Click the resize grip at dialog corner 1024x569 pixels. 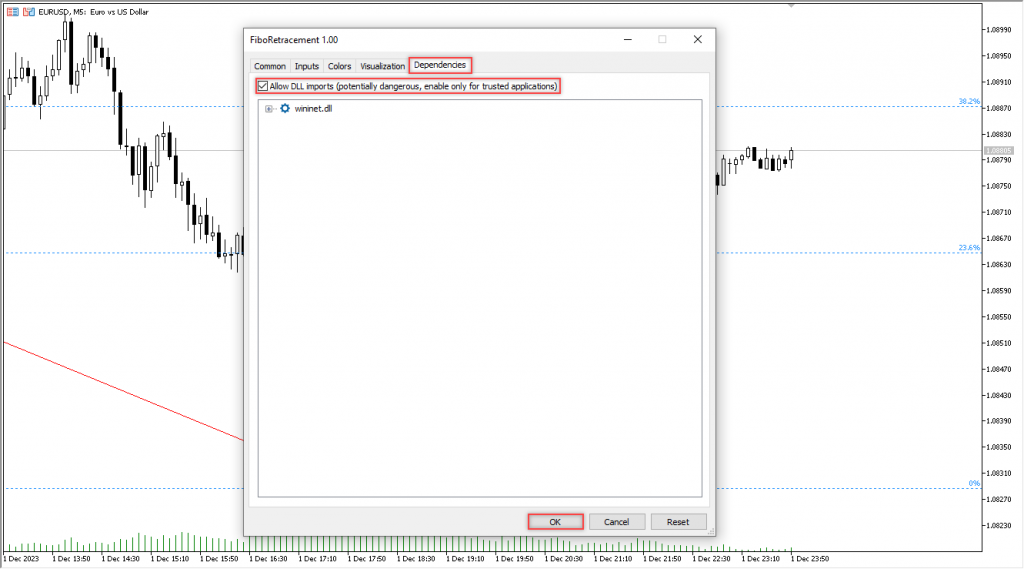click(x=711, y=532)
